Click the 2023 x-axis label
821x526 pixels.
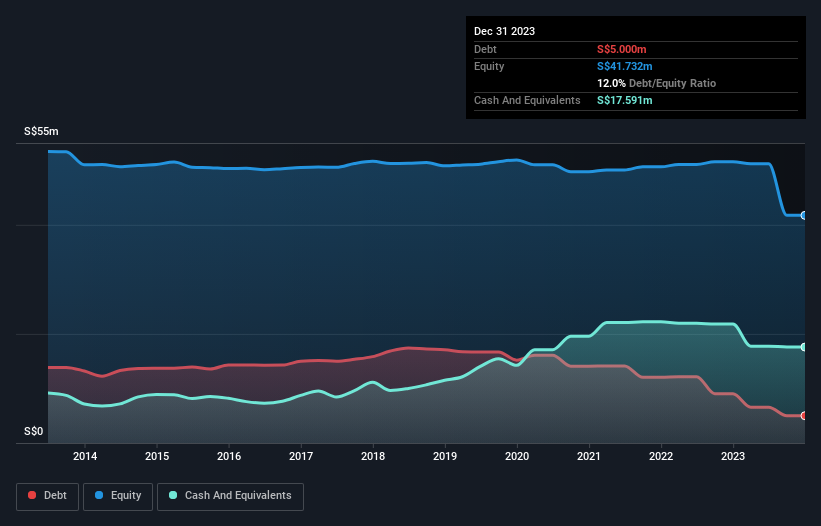[x=733, y=456]
